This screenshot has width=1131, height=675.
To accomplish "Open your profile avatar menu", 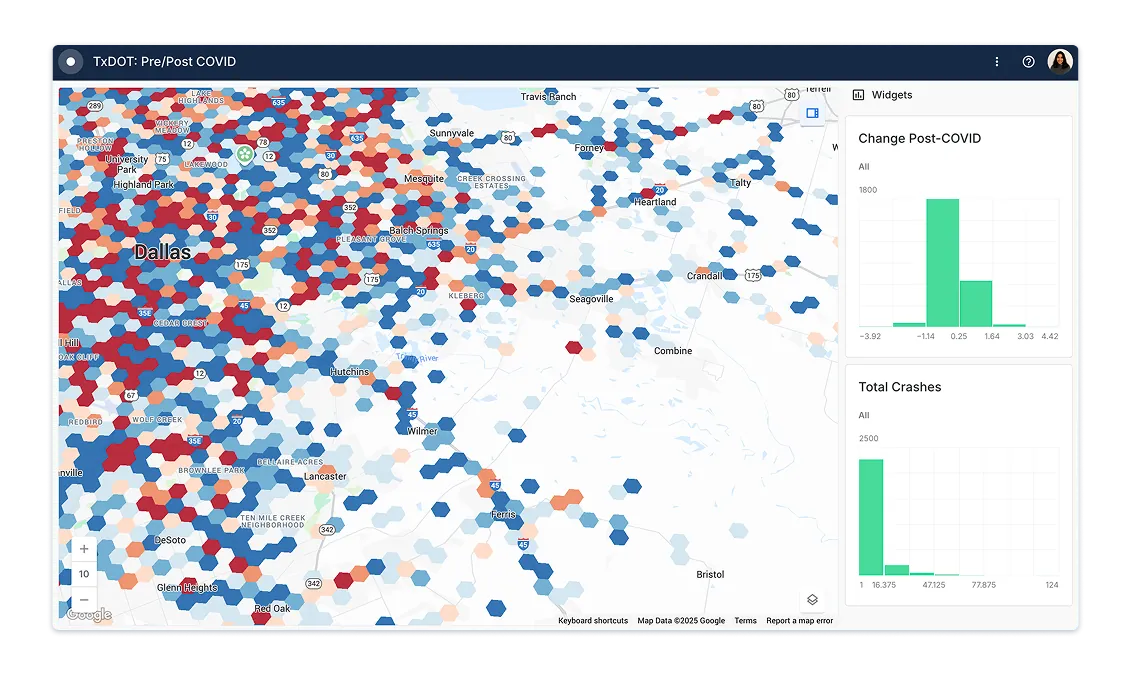I will tap(1060, 61).
